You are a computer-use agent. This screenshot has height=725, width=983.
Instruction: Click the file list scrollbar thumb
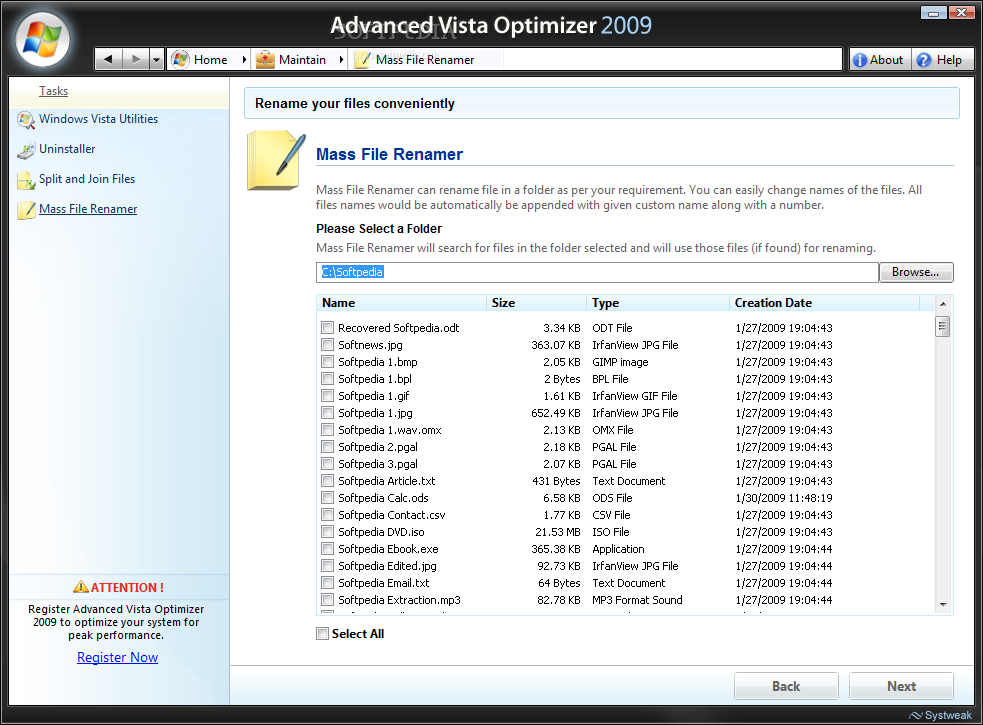942,326
